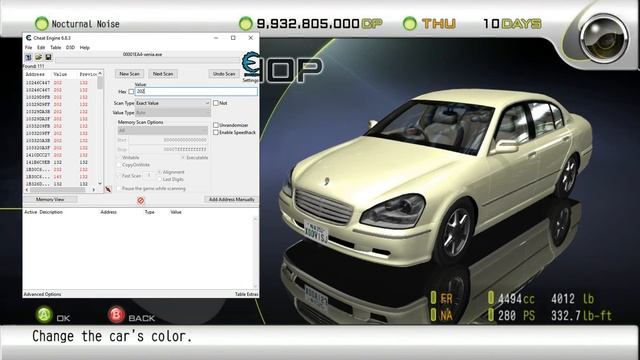Screen dimensions: 640x360
Task: Open the Value Type dropdown
Action: 173,113
